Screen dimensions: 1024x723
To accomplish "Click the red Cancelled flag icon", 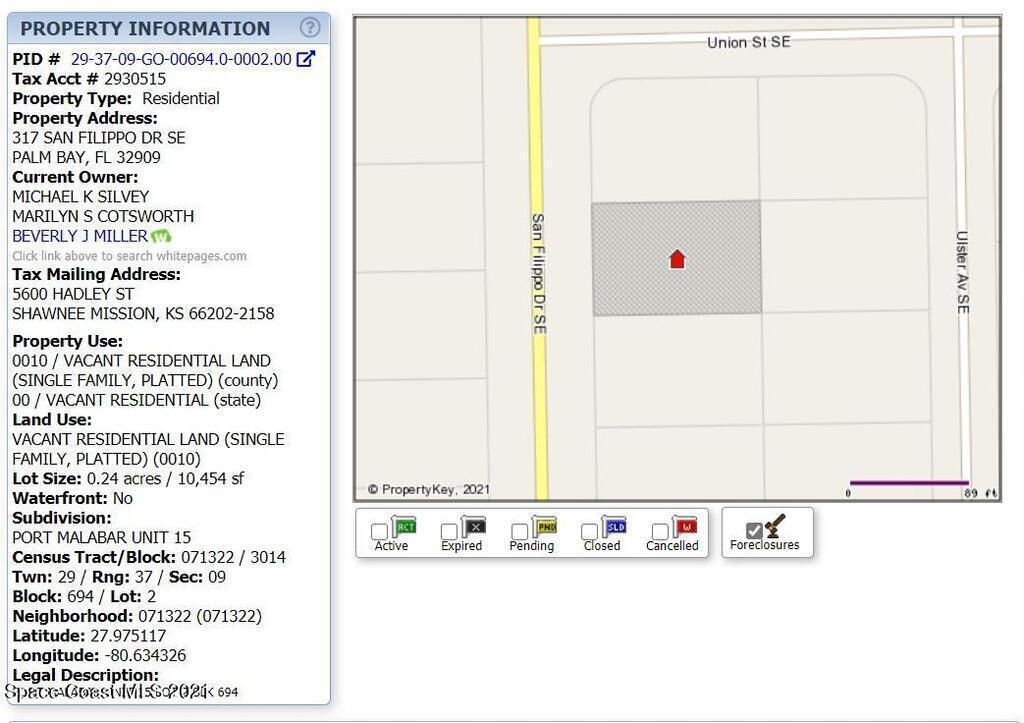I will [685, 526].
